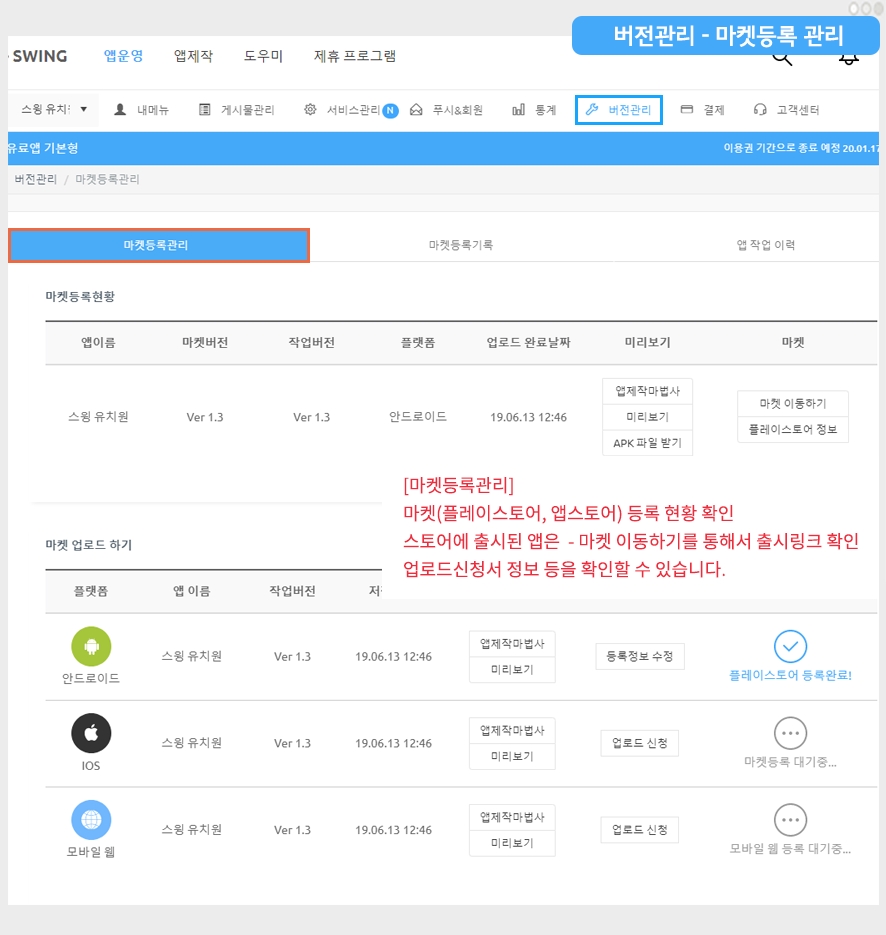Click the Play Store registration complete checkmark icon

click(x=790, y=646)
